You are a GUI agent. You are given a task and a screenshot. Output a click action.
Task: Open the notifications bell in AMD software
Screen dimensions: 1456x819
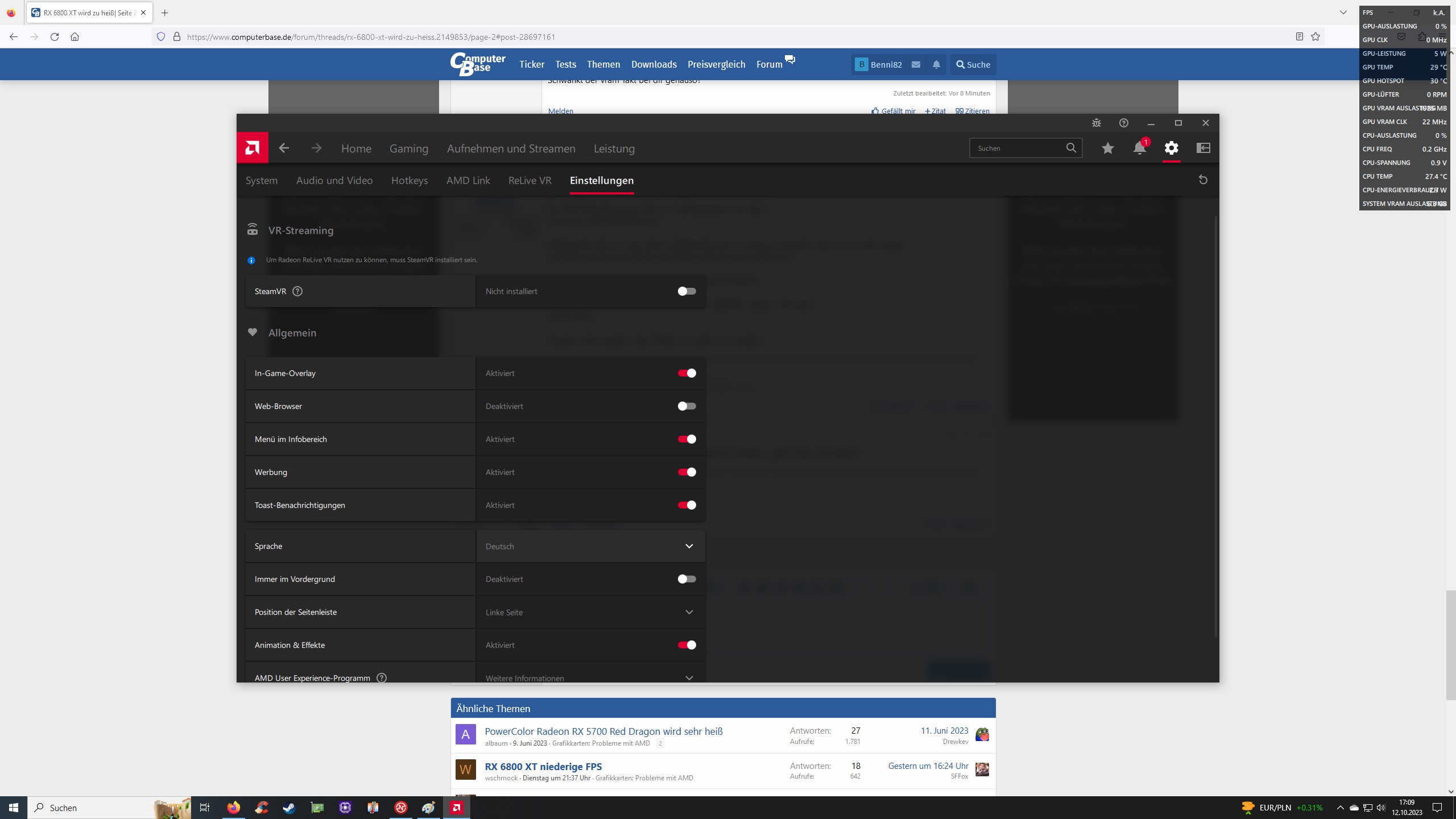pyautogui.click(x=1139, y=148)
